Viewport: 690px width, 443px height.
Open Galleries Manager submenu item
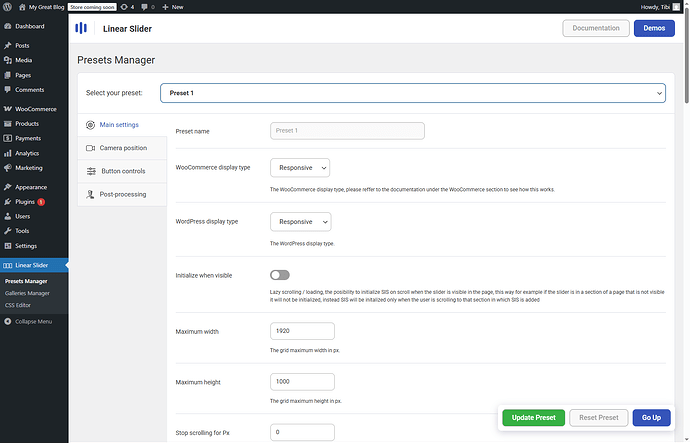point(27,293)
